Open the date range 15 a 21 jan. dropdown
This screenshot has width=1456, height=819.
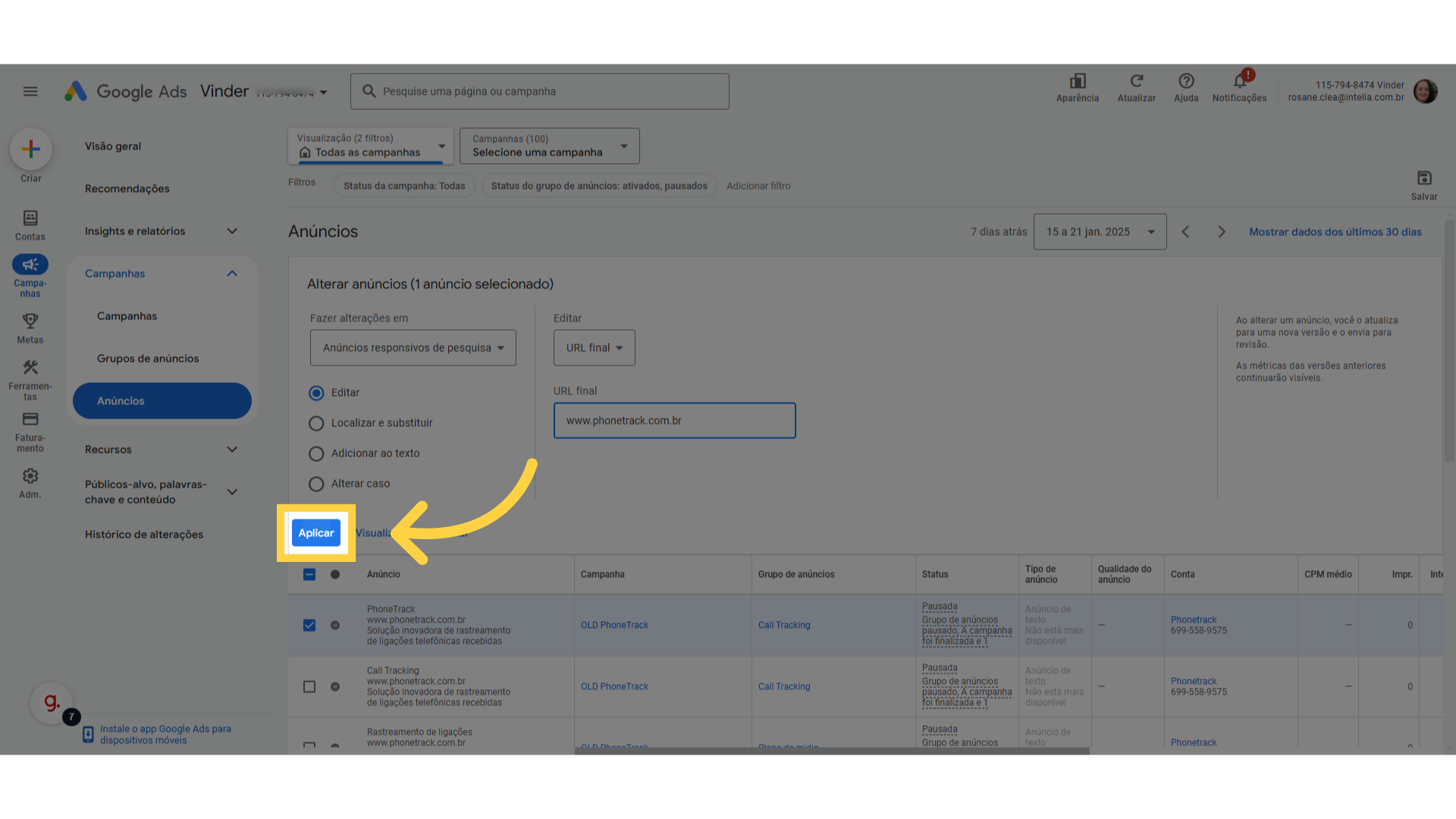coord(1100,232)
